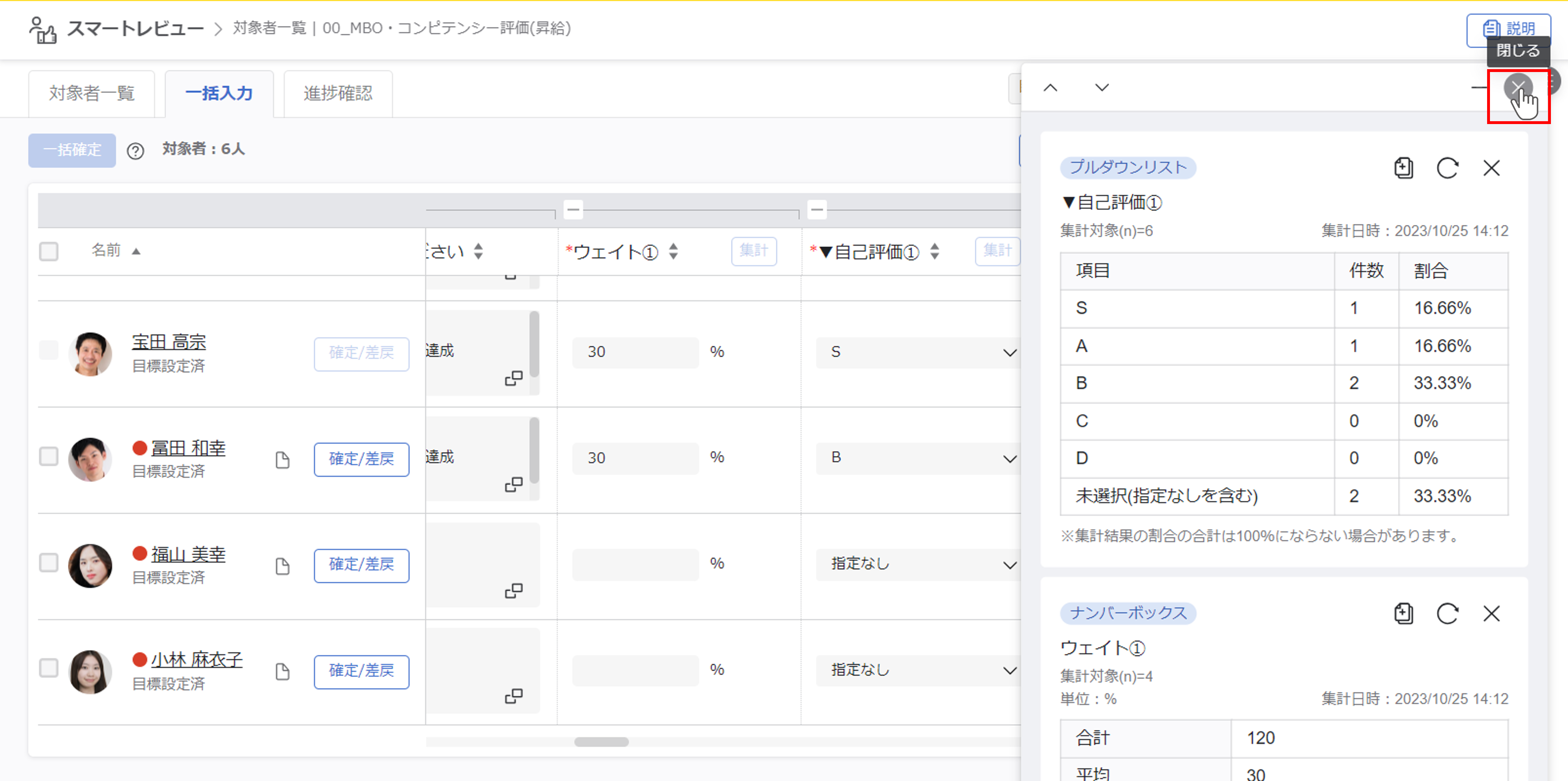Open 指定なし dropdown for 福山 美幸

point(918,564)
